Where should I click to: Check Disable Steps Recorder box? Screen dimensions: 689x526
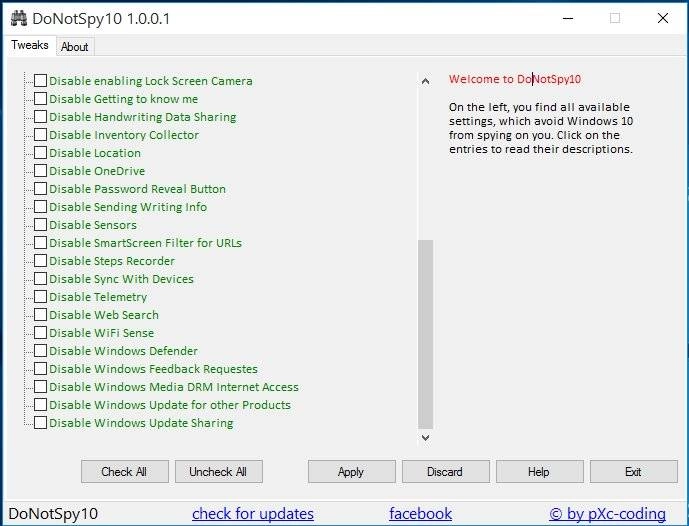tap(40, 261)
